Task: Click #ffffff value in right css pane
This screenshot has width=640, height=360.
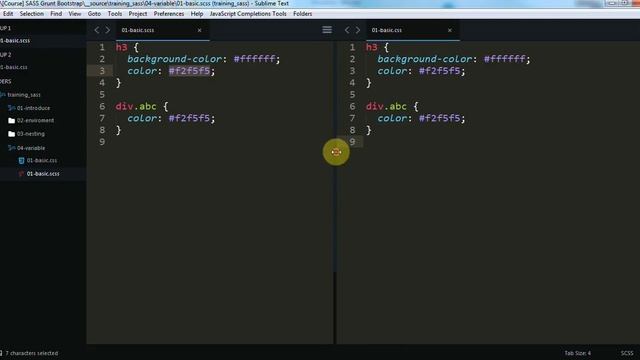Action: tap(505, 59)
